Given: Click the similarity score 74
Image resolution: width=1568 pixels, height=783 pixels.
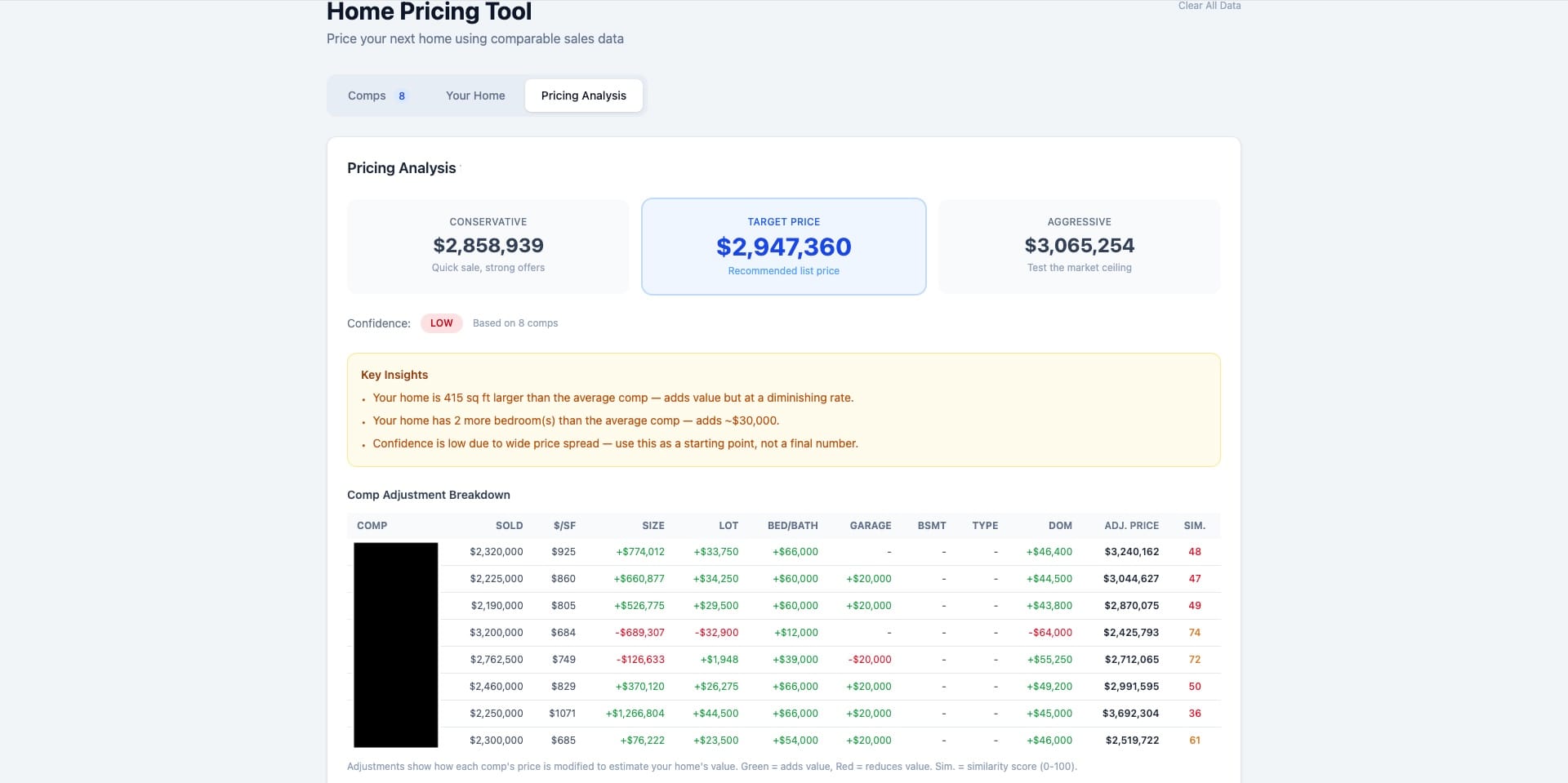Looking at the screenshot, I should [1195, 632].
